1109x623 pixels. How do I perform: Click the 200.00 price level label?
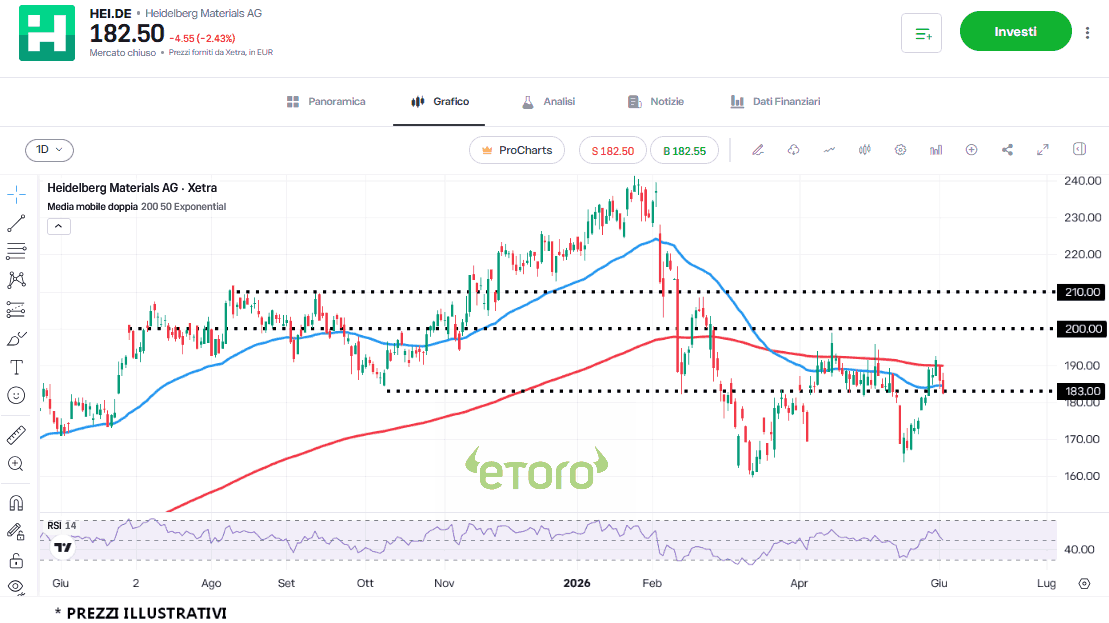coord(1081,329)
